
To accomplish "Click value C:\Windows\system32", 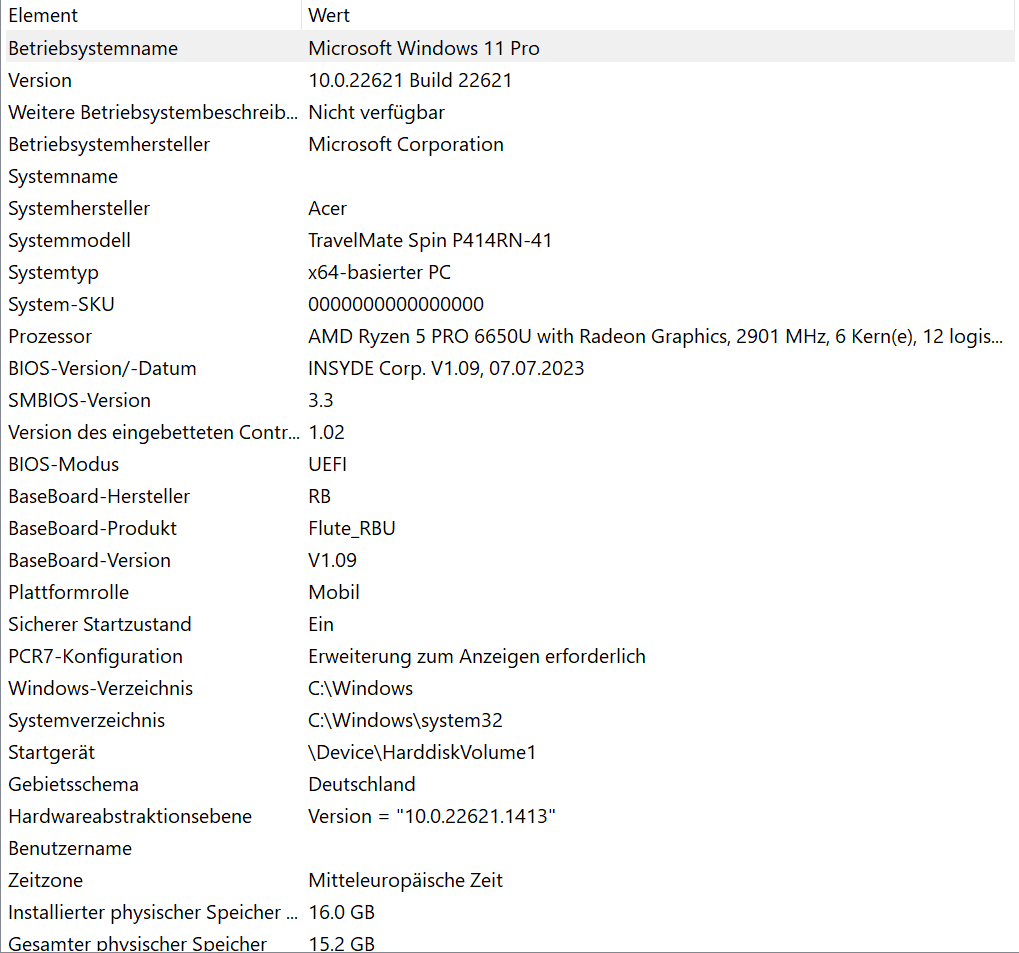I will click(x=406, y=721).
